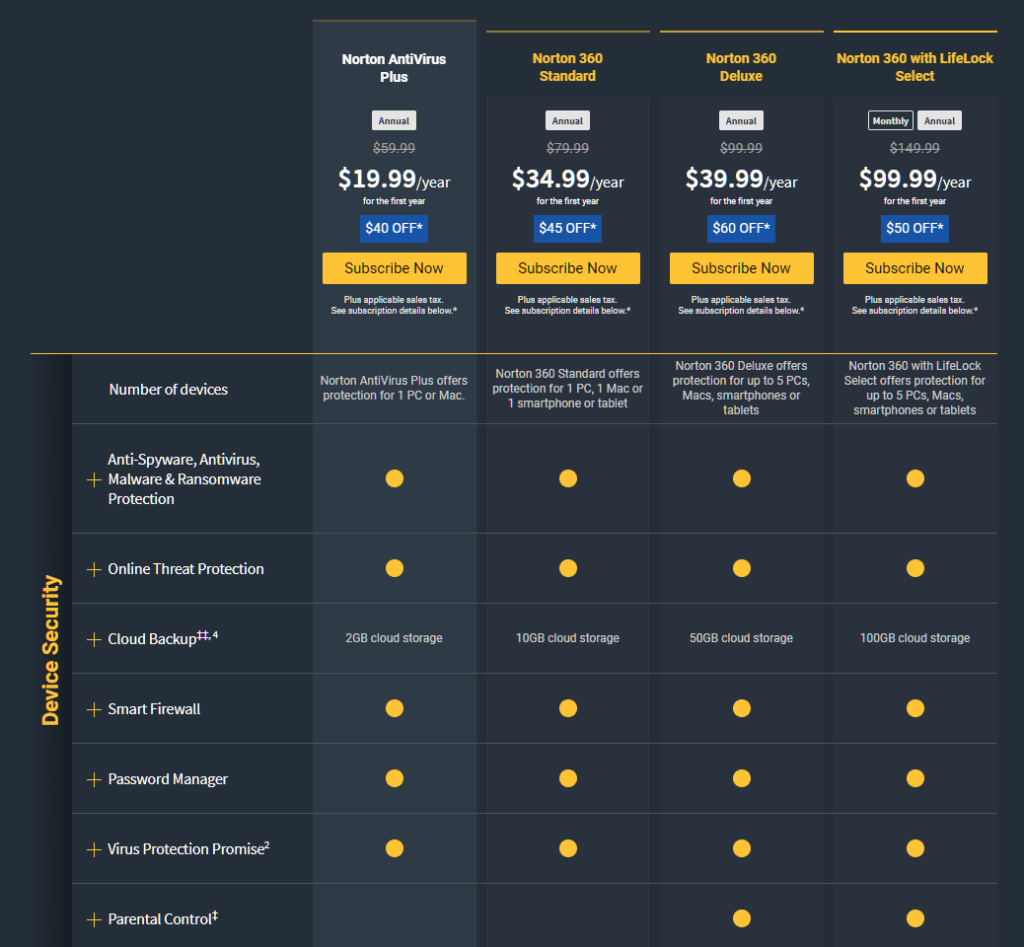Click the crossed-out $149.99 price
Viewport: 1024px width, 947px height.
pos(915,148)
